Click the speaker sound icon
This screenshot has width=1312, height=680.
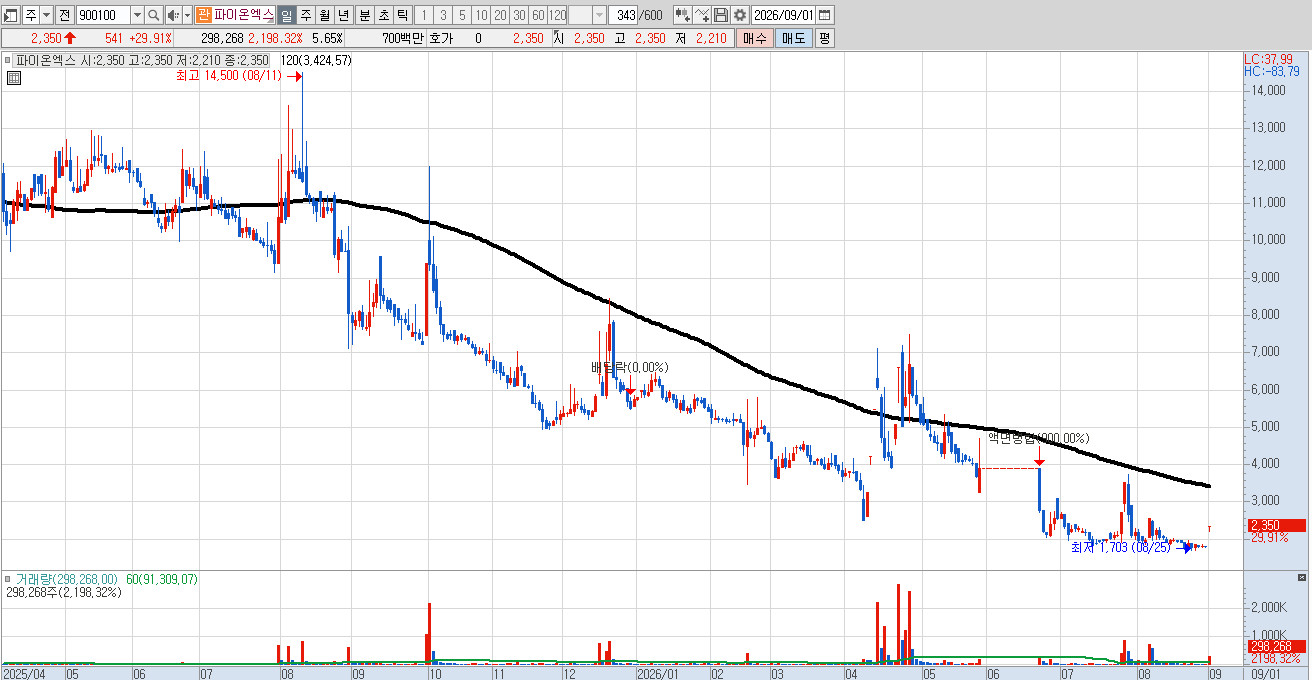172,15
